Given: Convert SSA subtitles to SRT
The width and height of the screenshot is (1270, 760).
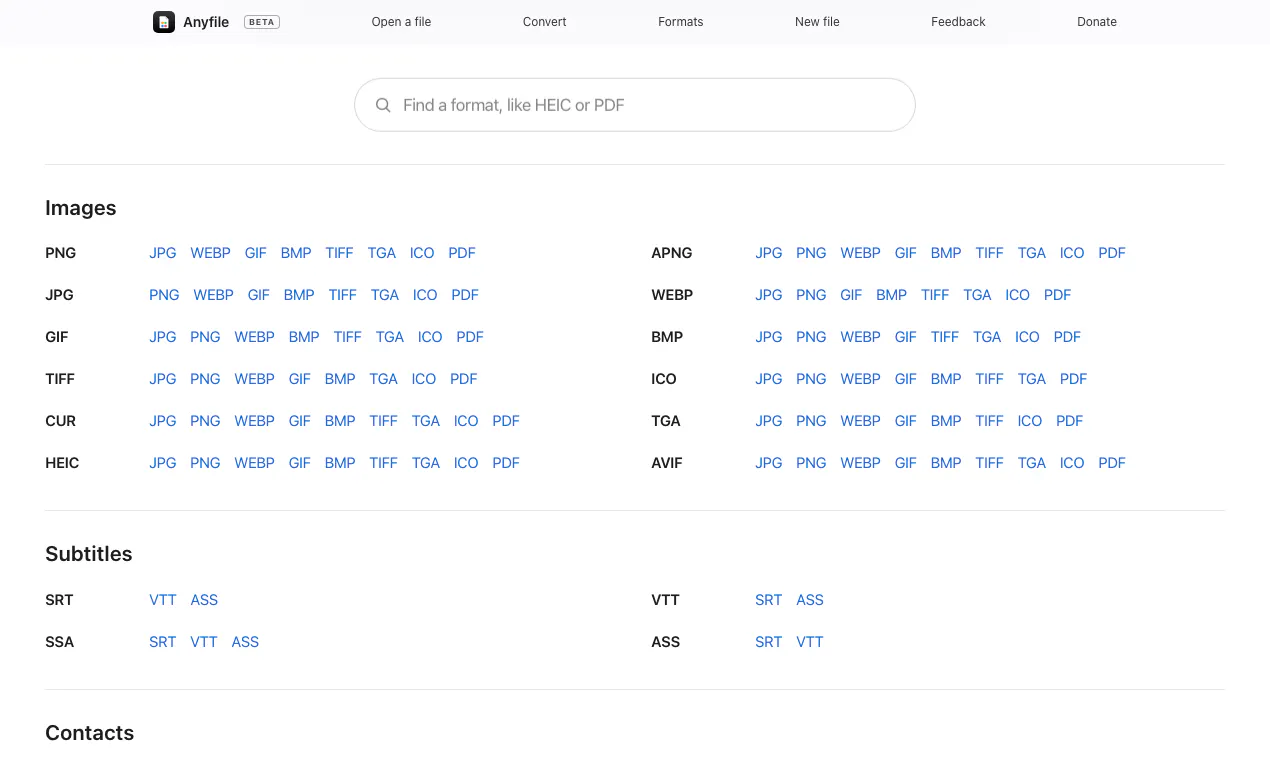Looking at the screenshot, I should pyautogui.click(x=163, y=642).
